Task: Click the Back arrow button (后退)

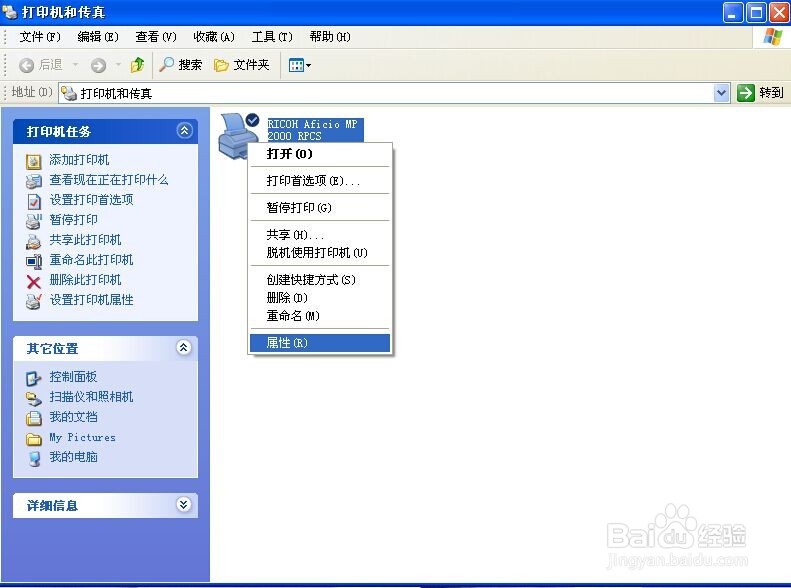Action: (26, 65)
